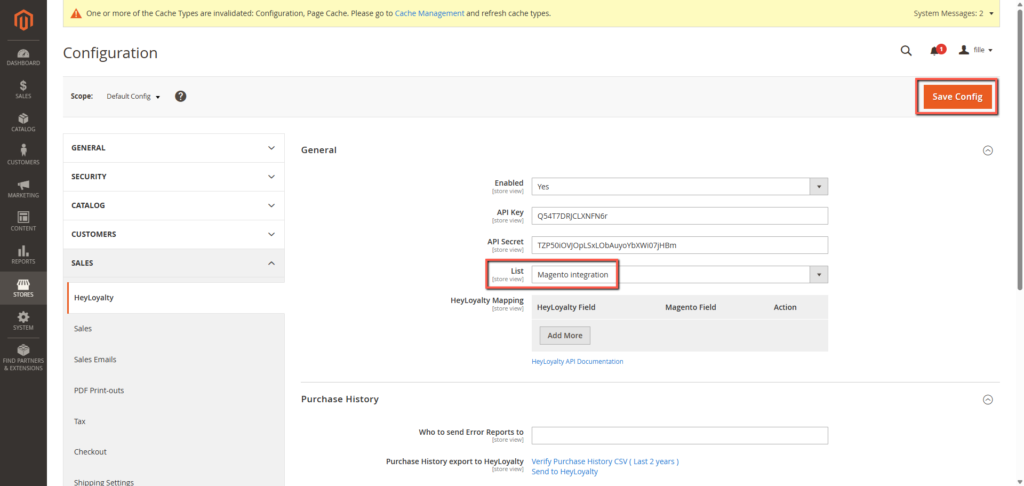The image size is (1024, 486).
Task: Open the System gear icon
Action: [x=23, y=320]
